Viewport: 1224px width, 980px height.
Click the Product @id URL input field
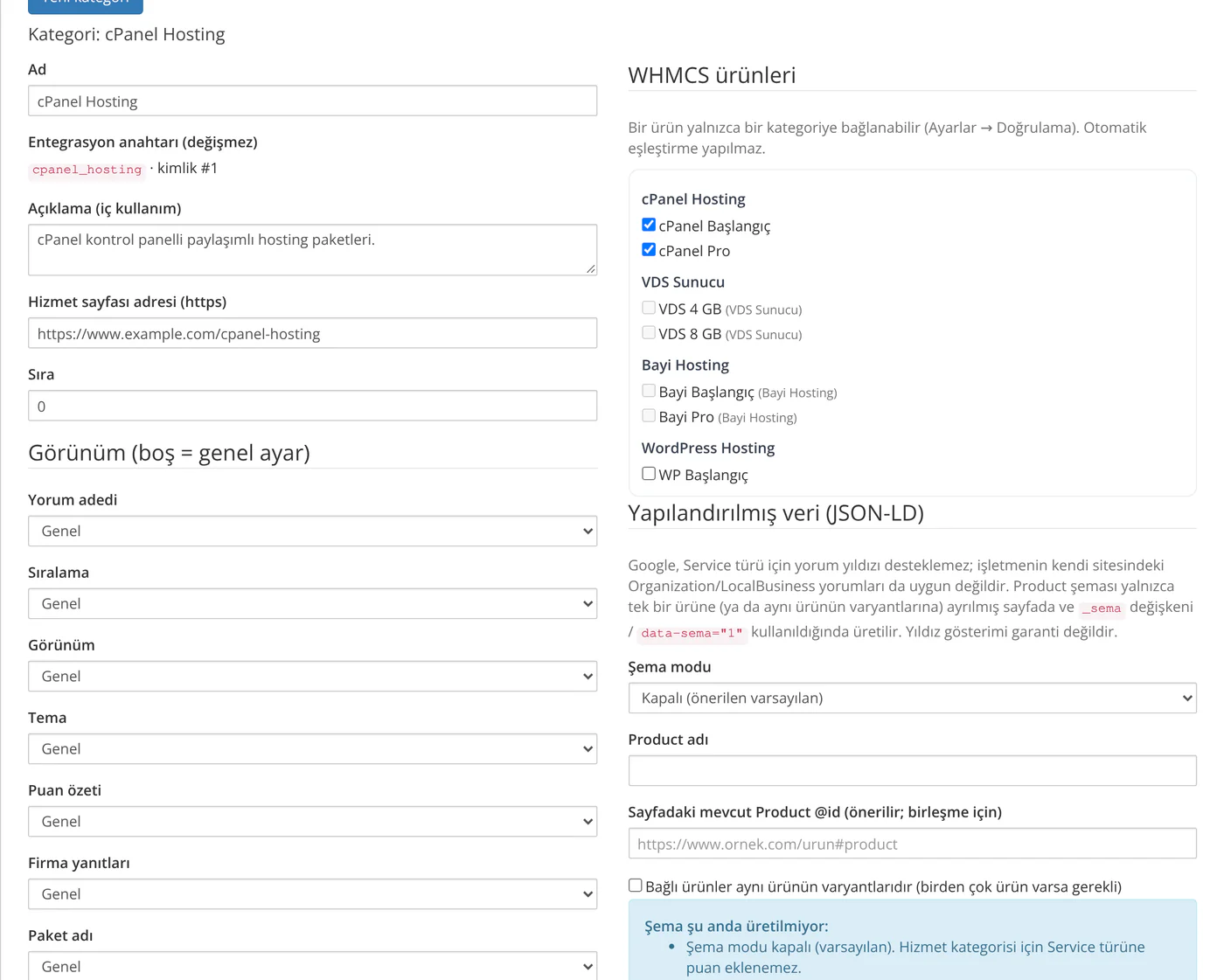tap(913, 843)
